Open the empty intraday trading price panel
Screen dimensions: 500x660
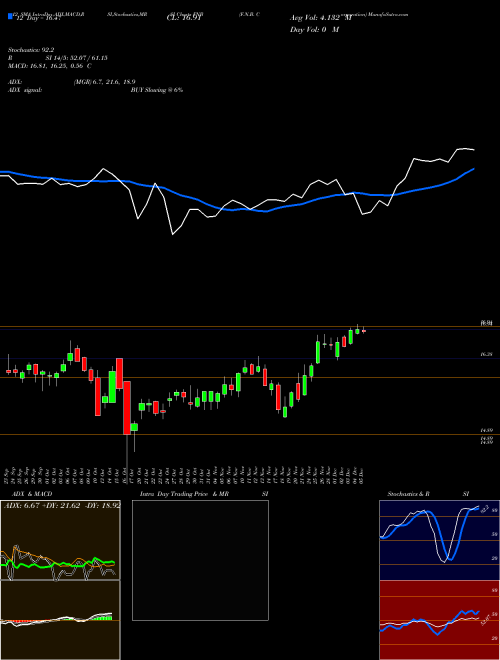[200, 560]
